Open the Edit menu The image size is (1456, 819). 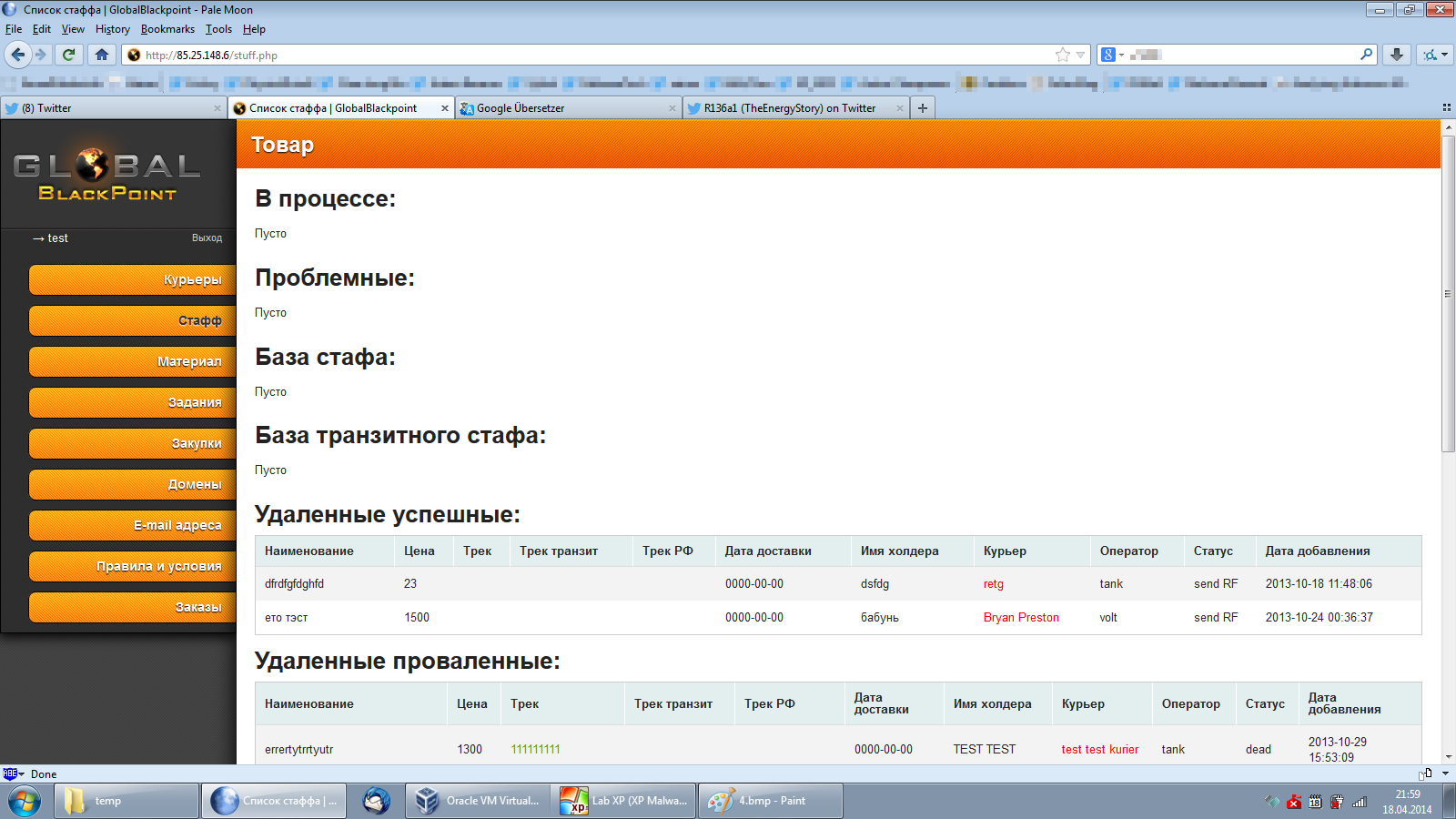(42, 29)
